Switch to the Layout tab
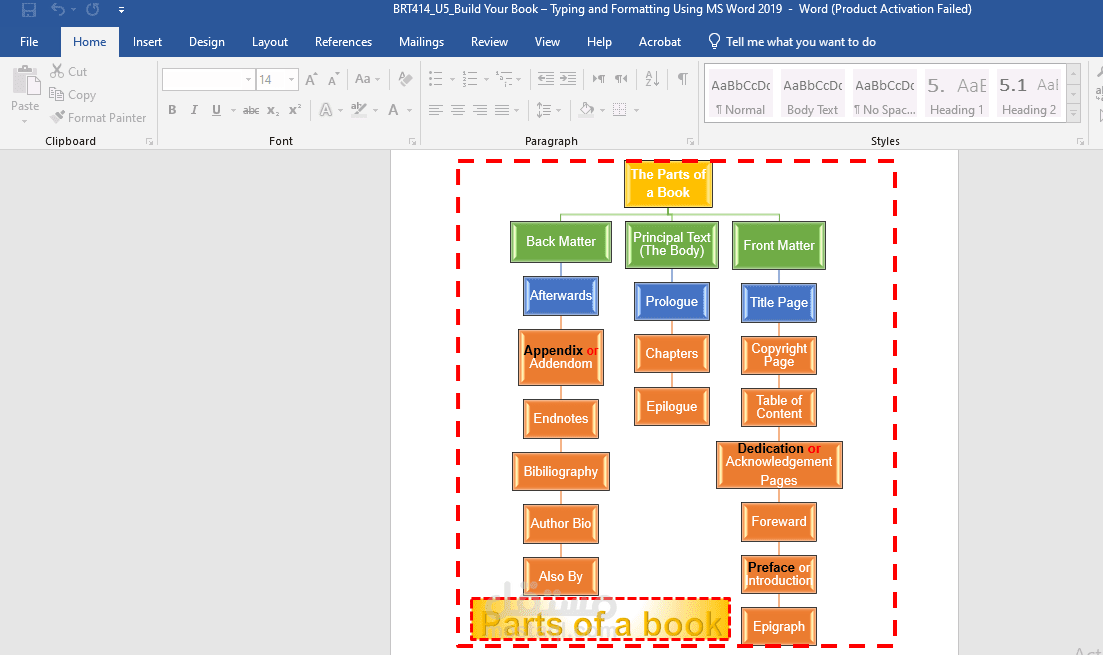Image resolution: width=1103 pixels, height=655 pixels. (270, 42)
